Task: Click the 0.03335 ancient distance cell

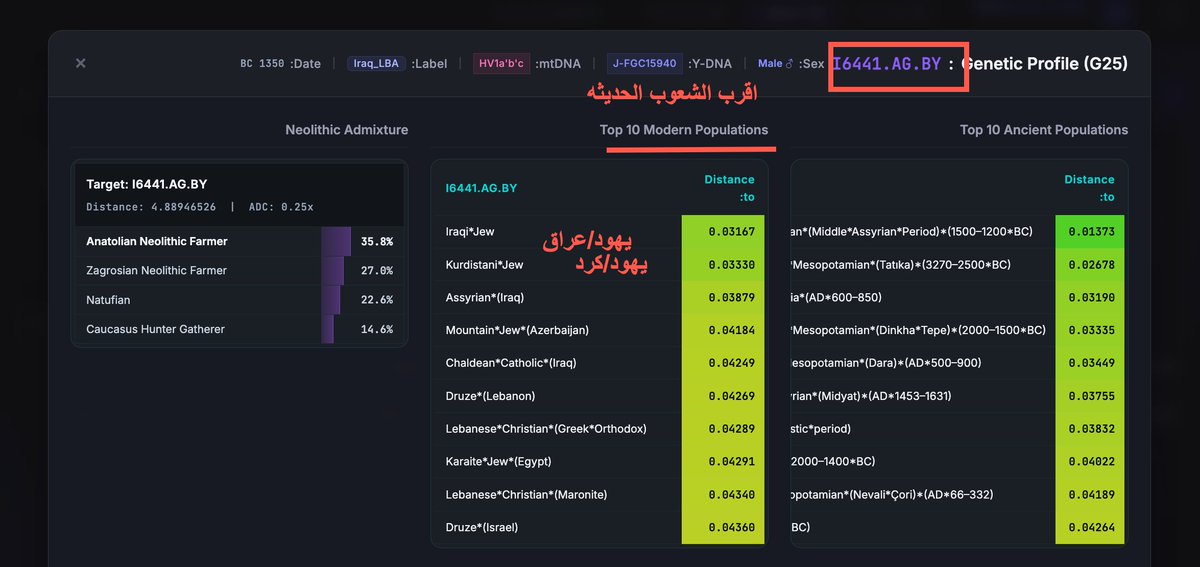Action: 1090,330
